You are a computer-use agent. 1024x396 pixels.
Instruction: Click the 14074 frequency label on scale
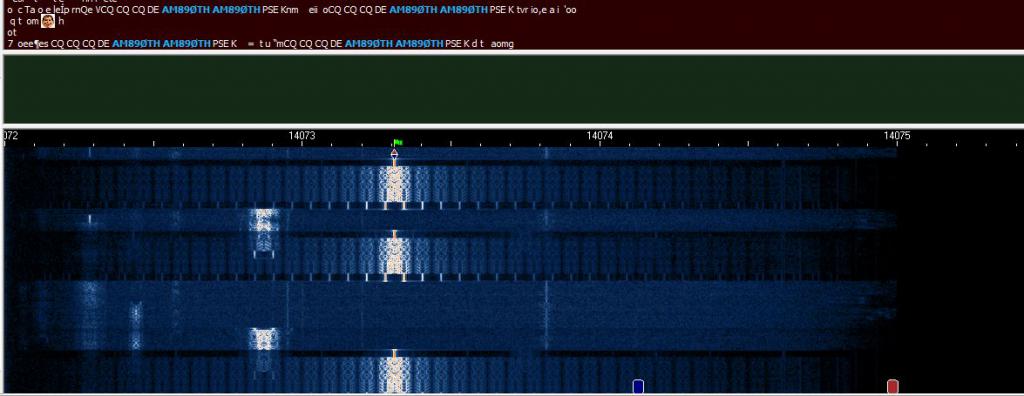pos(600,136)
